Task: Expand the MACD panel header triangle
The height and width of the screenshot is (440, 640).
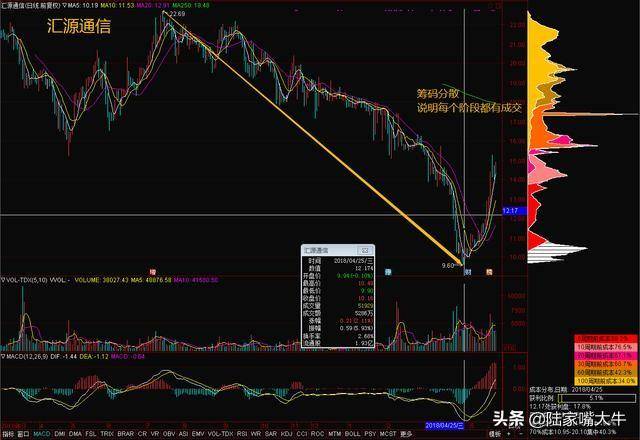Action: tap(3, 356)
